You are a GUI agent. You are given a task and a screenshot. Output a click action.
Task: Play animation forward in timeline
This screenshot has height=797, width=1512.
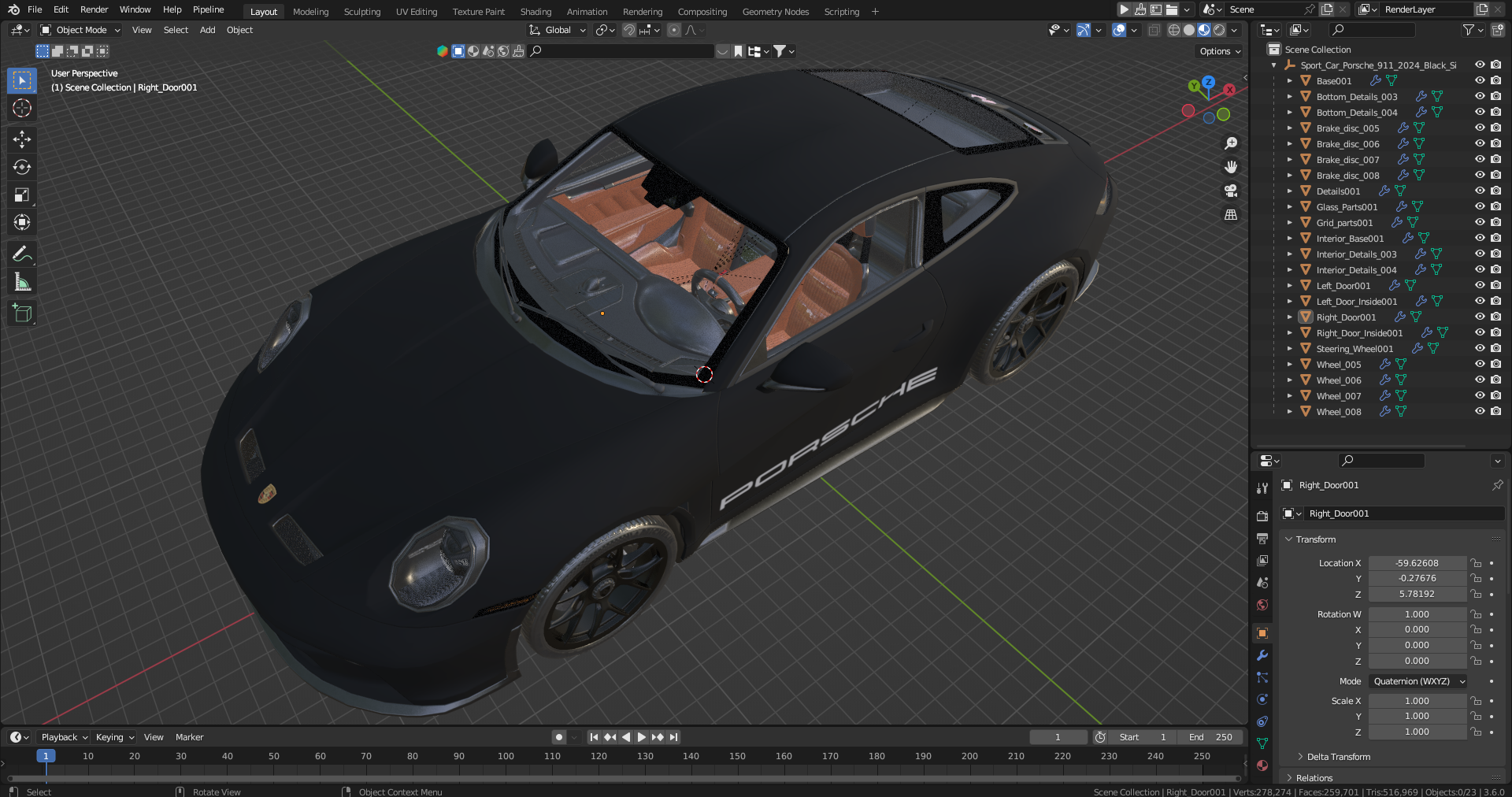pos(641,737)
